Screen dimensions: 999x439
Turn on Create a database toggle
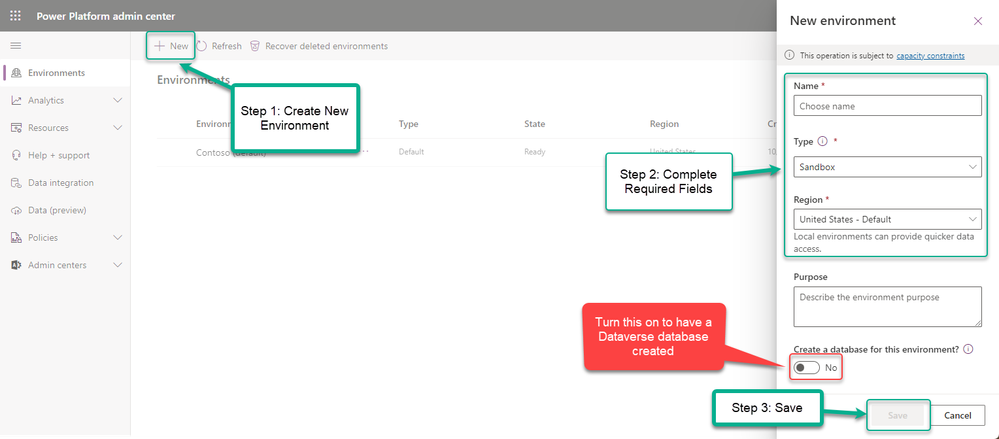807,368
